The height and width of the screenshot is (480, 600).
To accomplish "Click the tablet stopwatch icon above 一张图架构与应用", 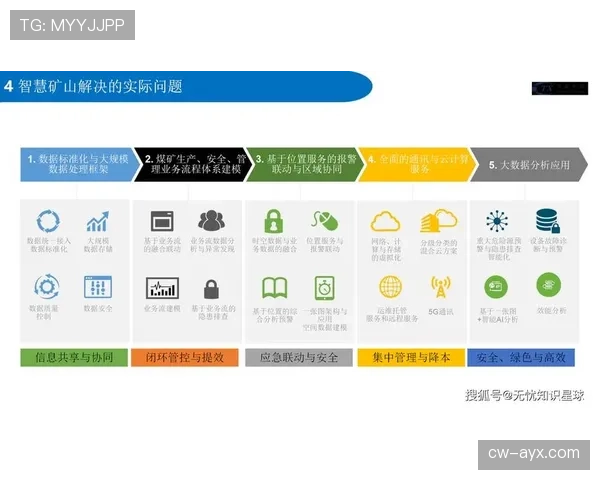I will 324,287.
